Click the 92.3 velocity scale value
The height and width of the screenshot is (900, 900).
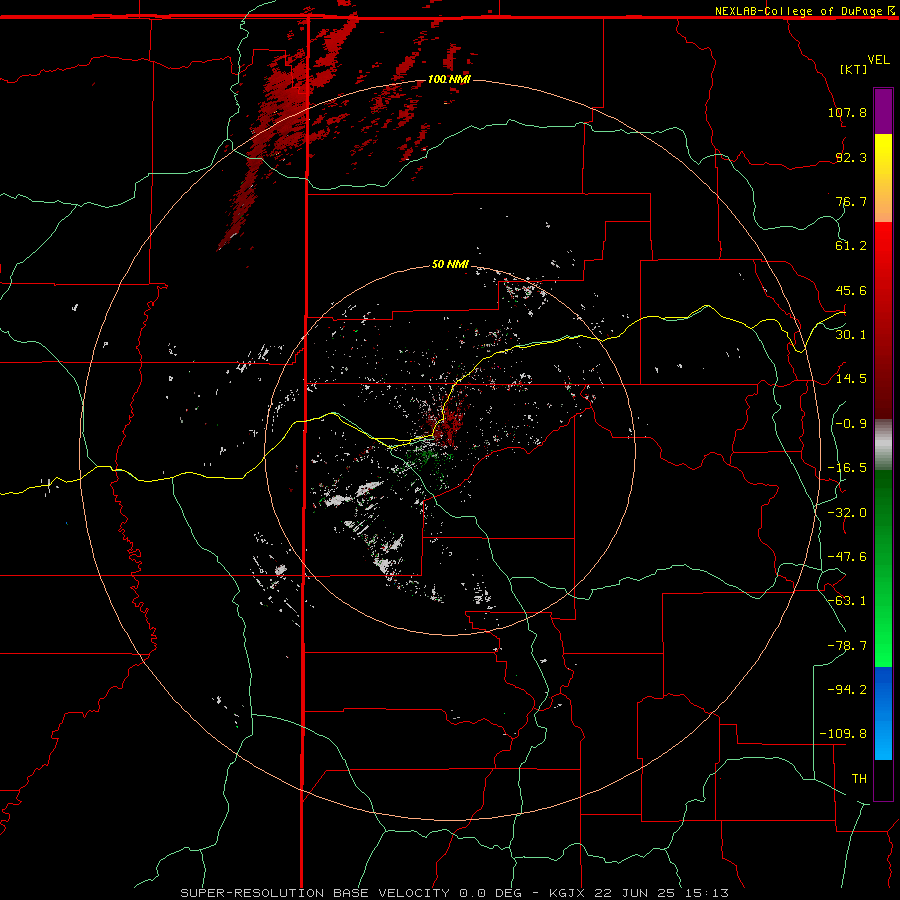point(851,157)
